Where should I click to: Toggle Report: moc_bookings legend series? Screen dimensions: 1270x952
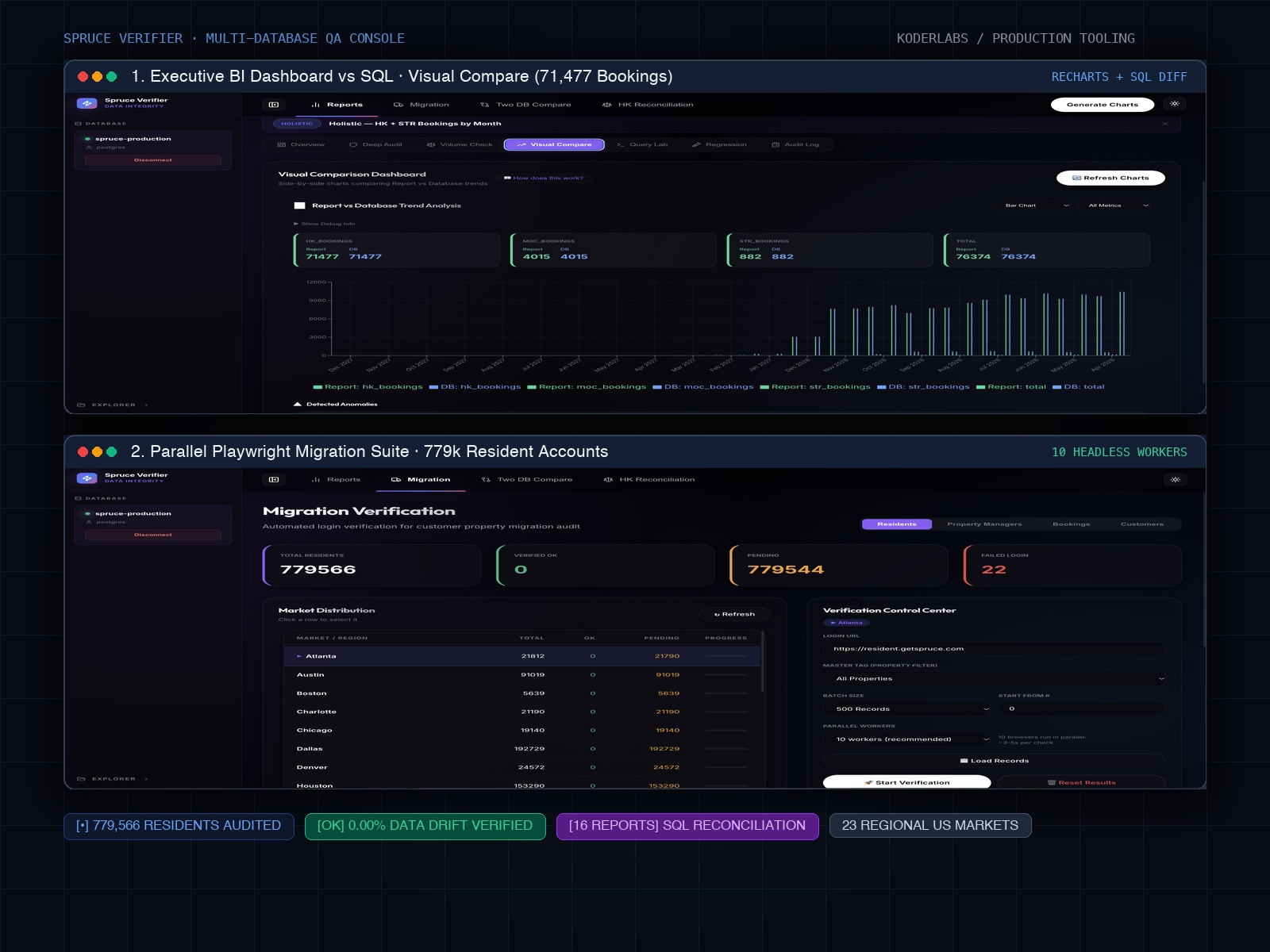(x=587, y=387)
